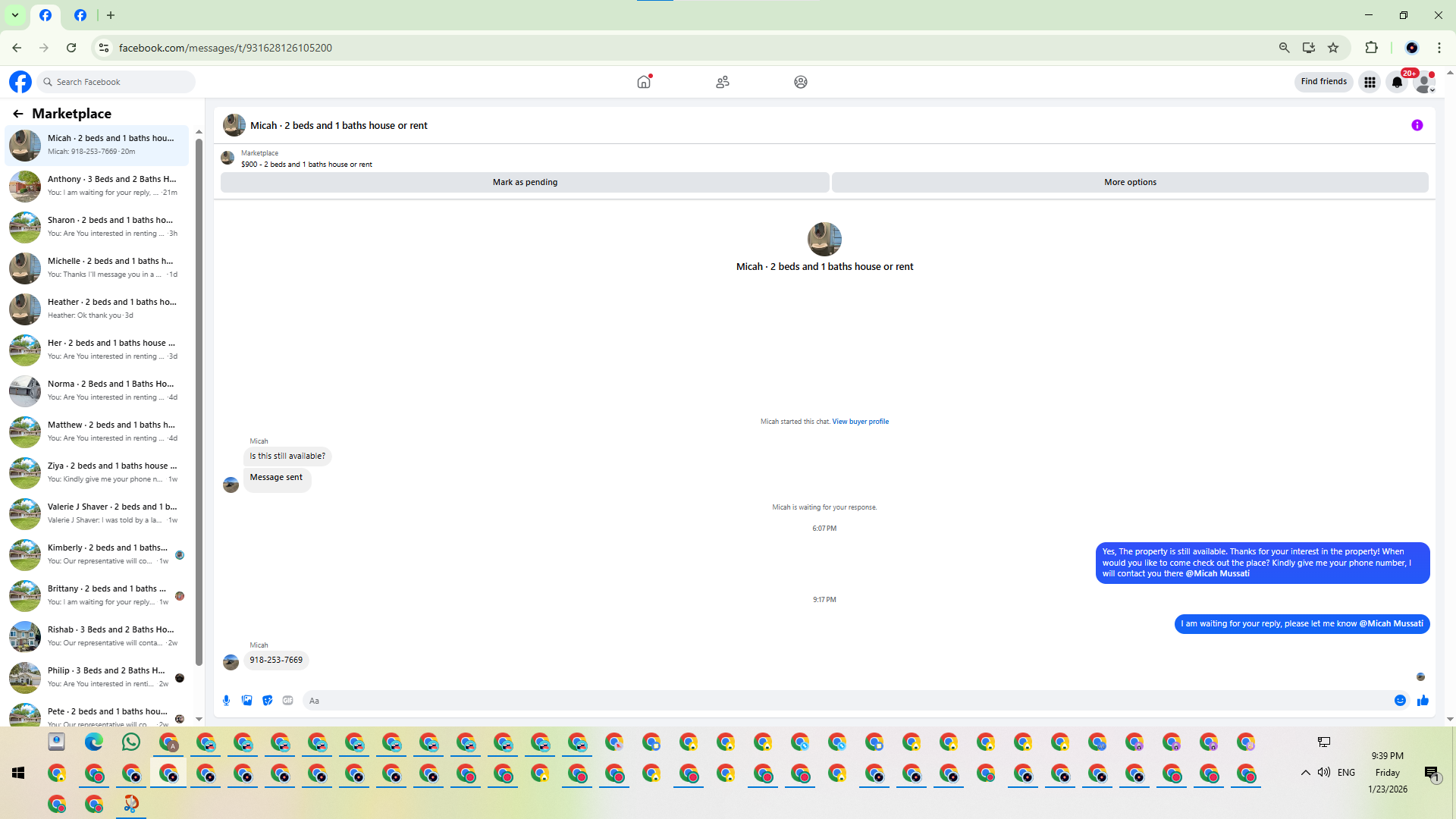Click More options button
The height and width of the screenshot is (819, 1456).
pos(1129,183)
